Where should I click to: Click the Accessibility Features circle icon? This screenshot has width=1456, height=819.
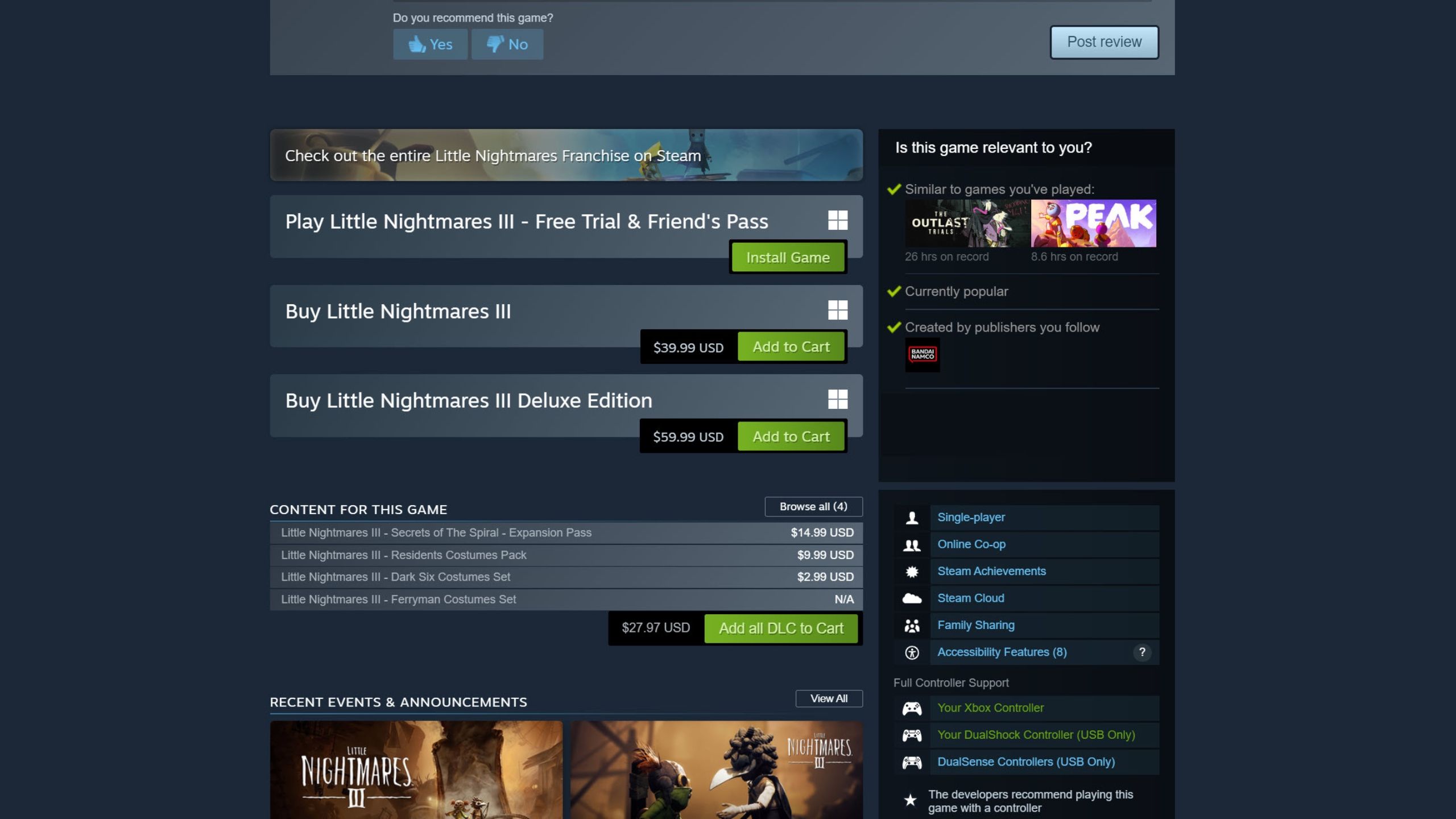coord(912,652)
